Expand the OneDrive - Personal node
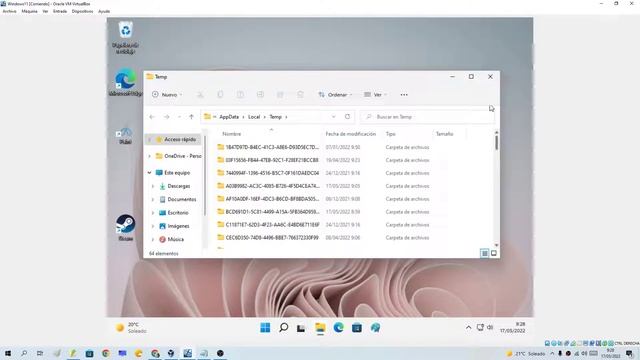640x360 pixels. point(149,156)
